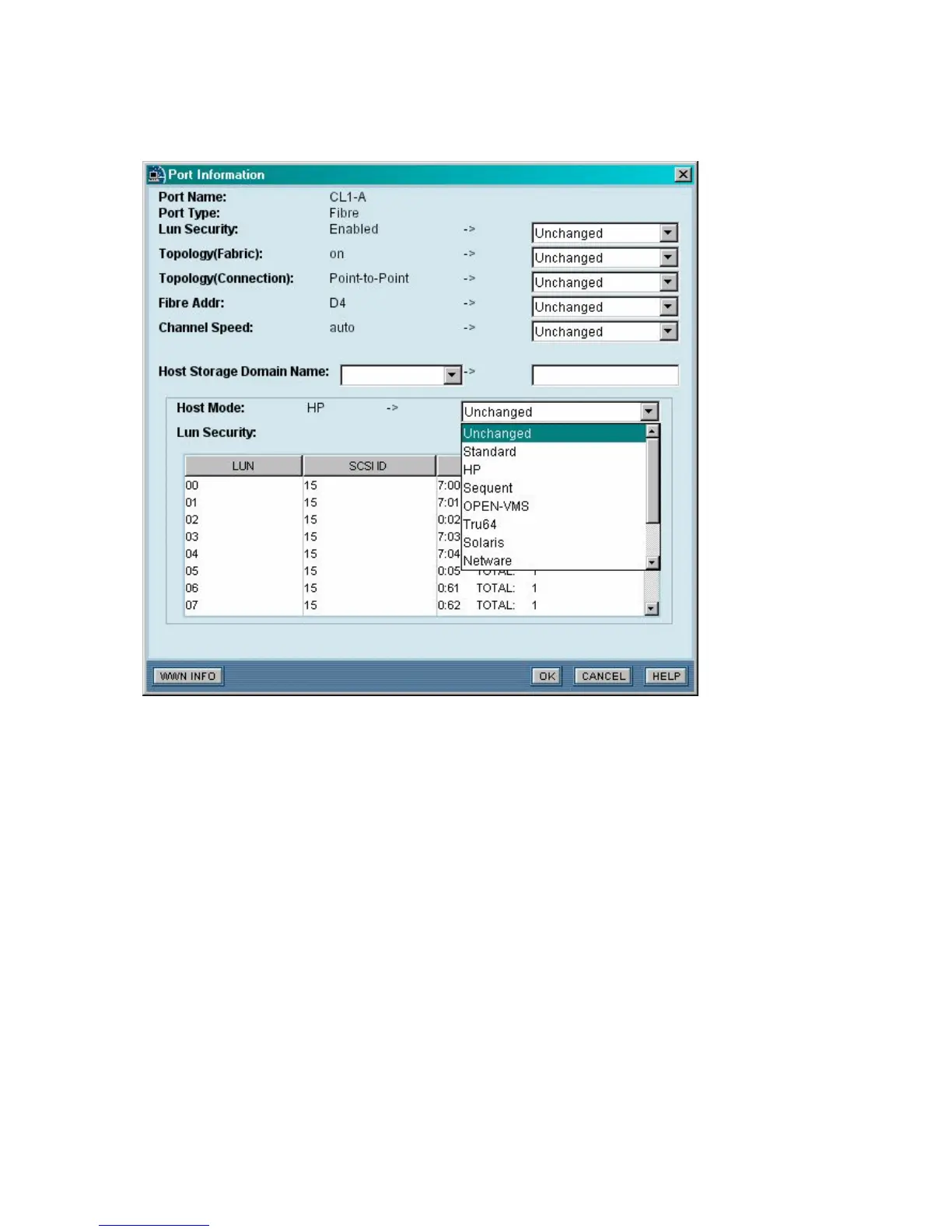The width and height of the screenshot is (952, 1232).
Task: Click the host mode list scroll up arrow
Action: pos(653,431)
